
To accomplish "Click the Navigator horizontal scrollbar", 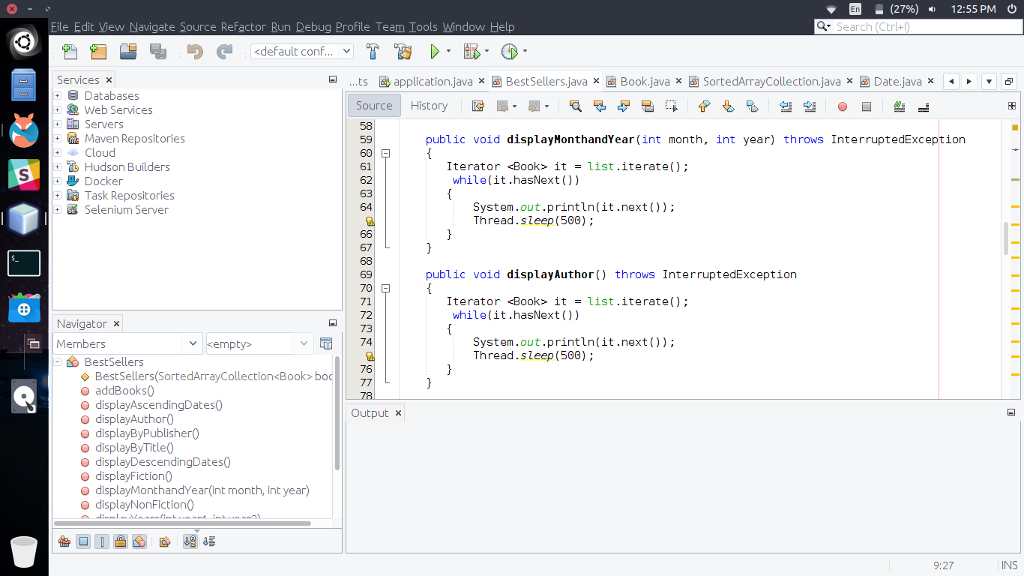I will click(x=180, y=523).
